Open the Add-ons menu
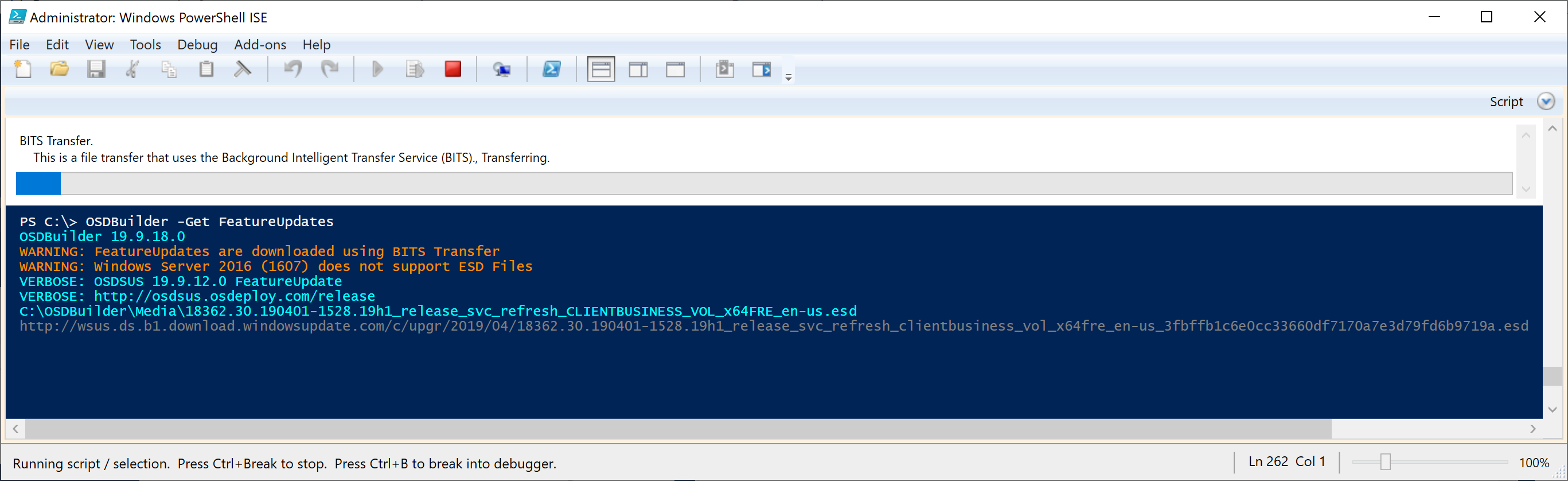The width and height of the screenshot is (1568, 481). click(x=260, y=44)
